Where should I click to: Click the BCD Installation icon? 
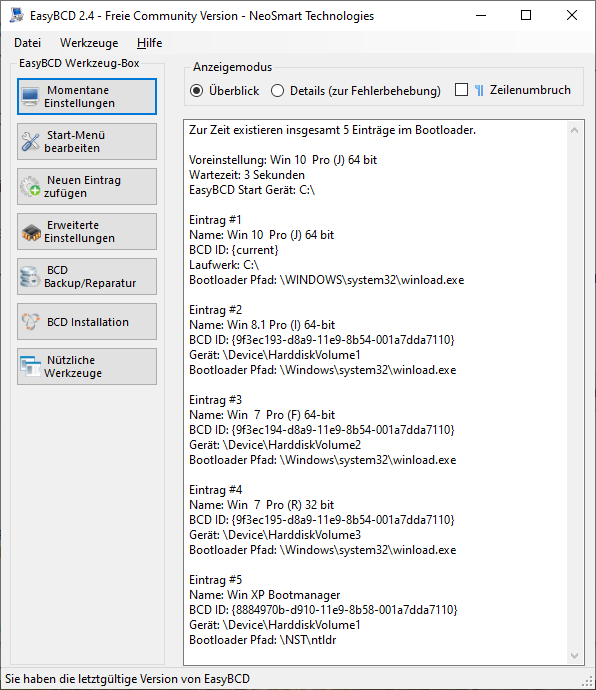coord(30,322)
